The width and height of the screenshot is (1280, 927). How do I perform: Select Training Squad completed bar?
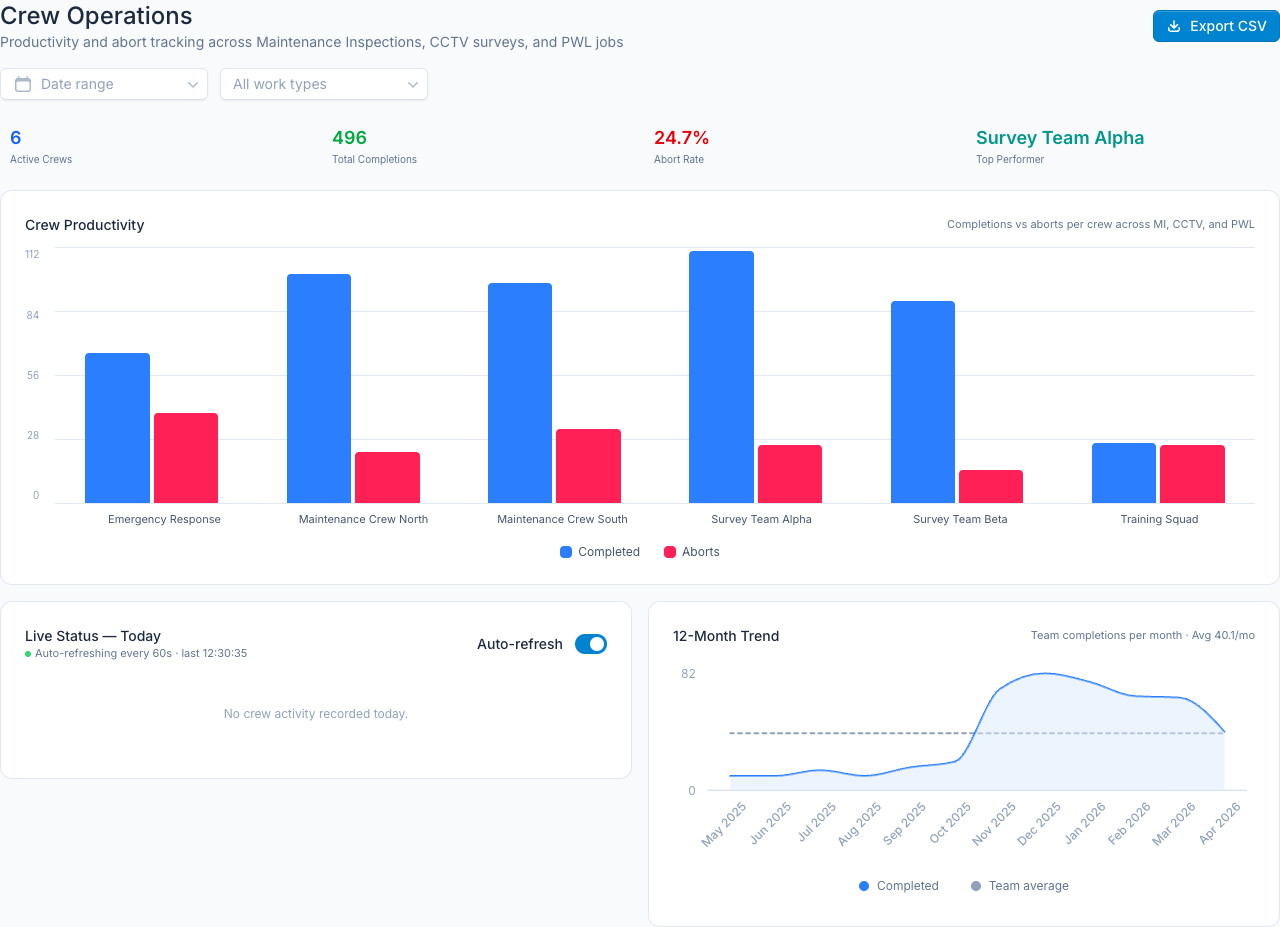click(1124, 473)
